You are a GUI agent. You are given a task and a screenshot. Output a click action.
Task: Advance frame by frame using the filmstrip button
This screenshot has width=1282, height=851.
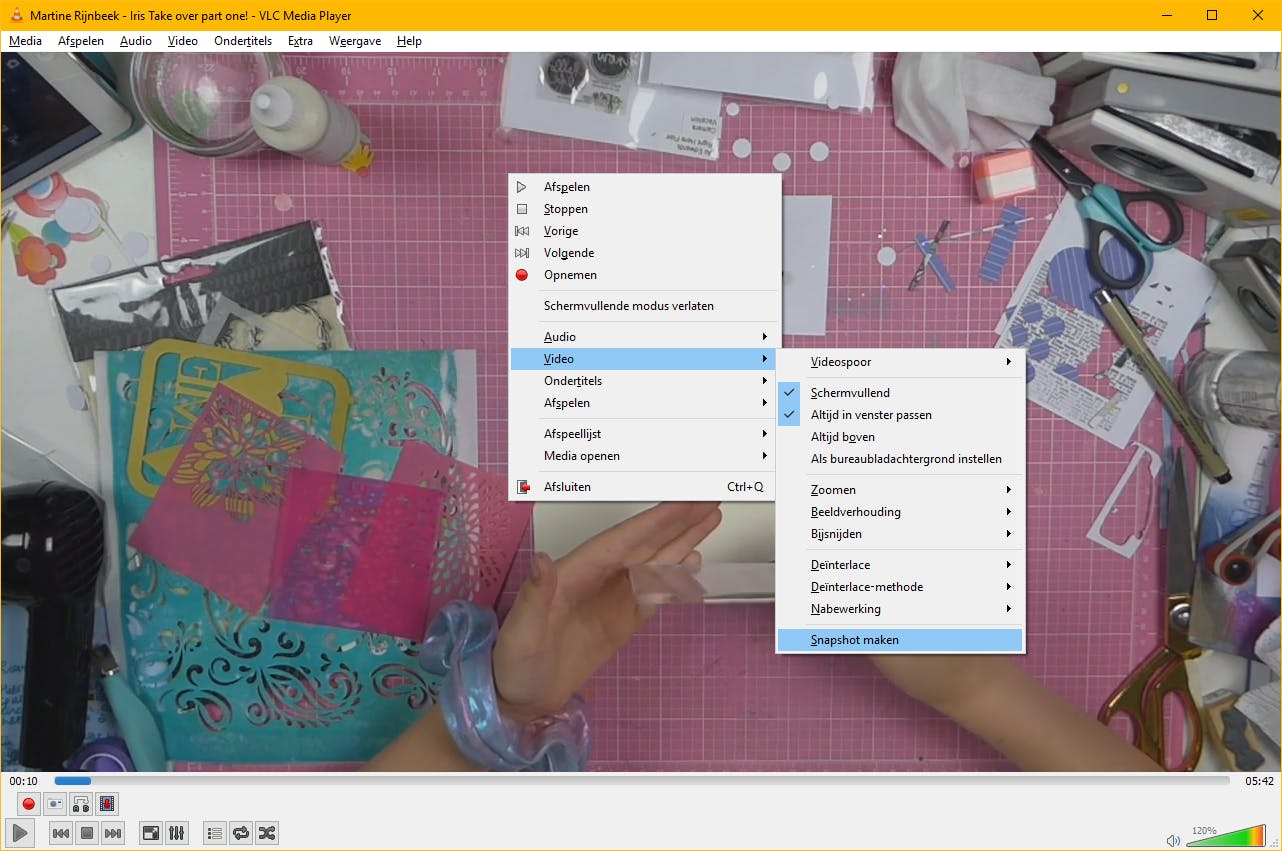pyautogui.click(x=107, y=803)
